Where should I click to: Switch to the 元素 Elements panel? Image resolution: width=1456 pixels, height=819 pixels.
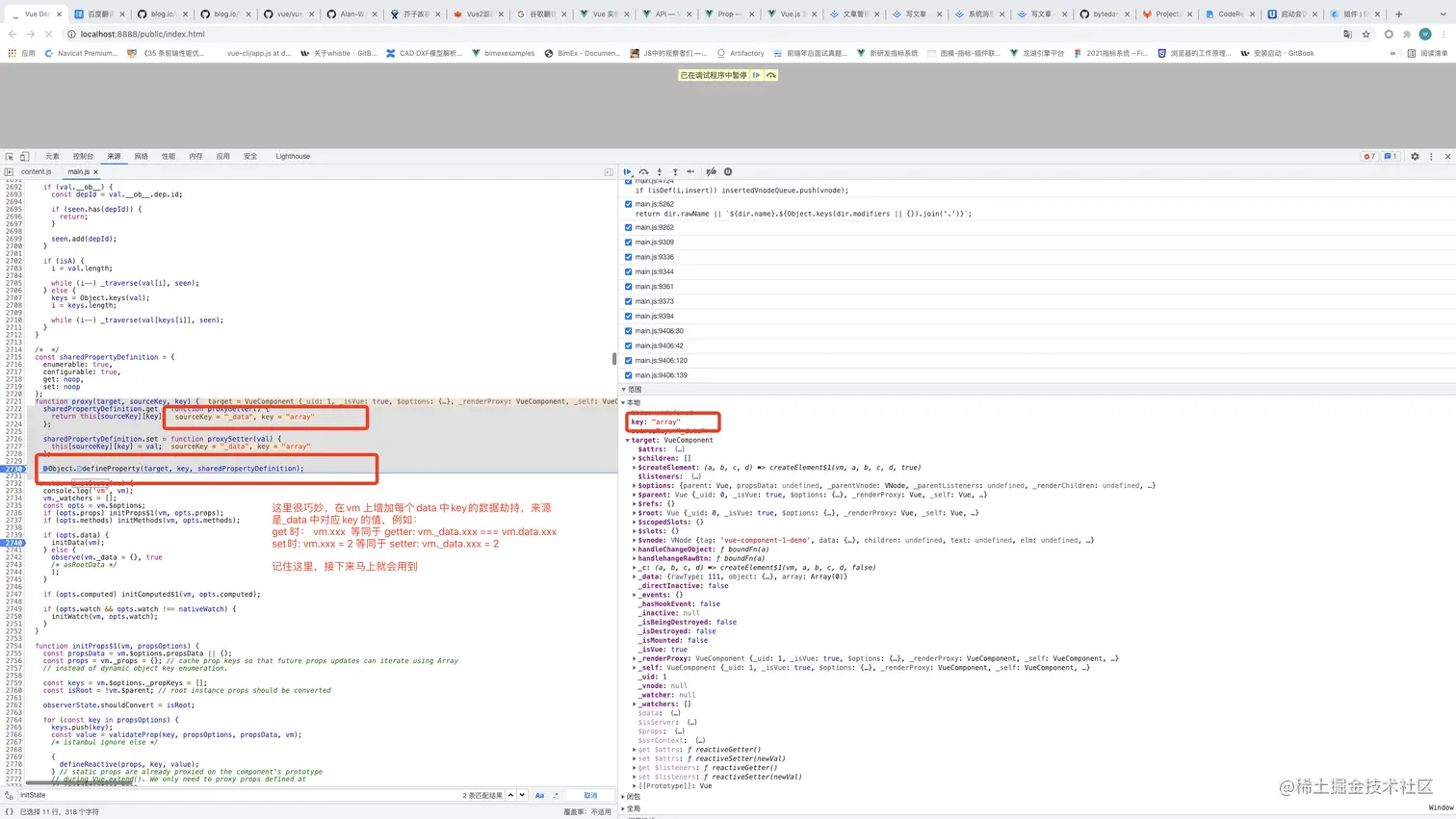pos(52,156)
